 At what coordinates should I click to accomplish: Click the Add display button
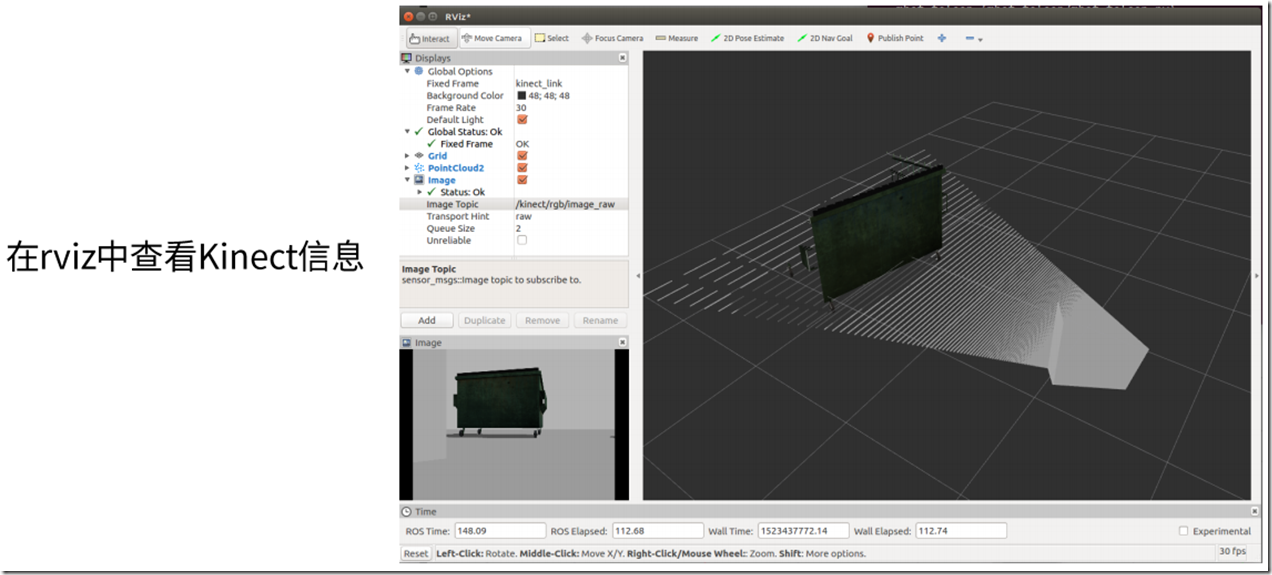click(427, 321)
